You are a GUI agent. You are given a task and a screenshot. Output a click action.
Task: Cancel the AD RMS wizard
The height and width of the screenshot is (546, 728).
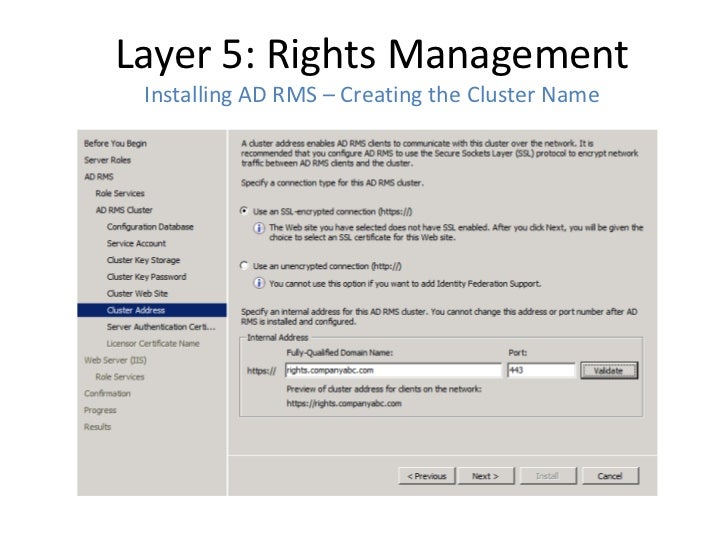610,476
